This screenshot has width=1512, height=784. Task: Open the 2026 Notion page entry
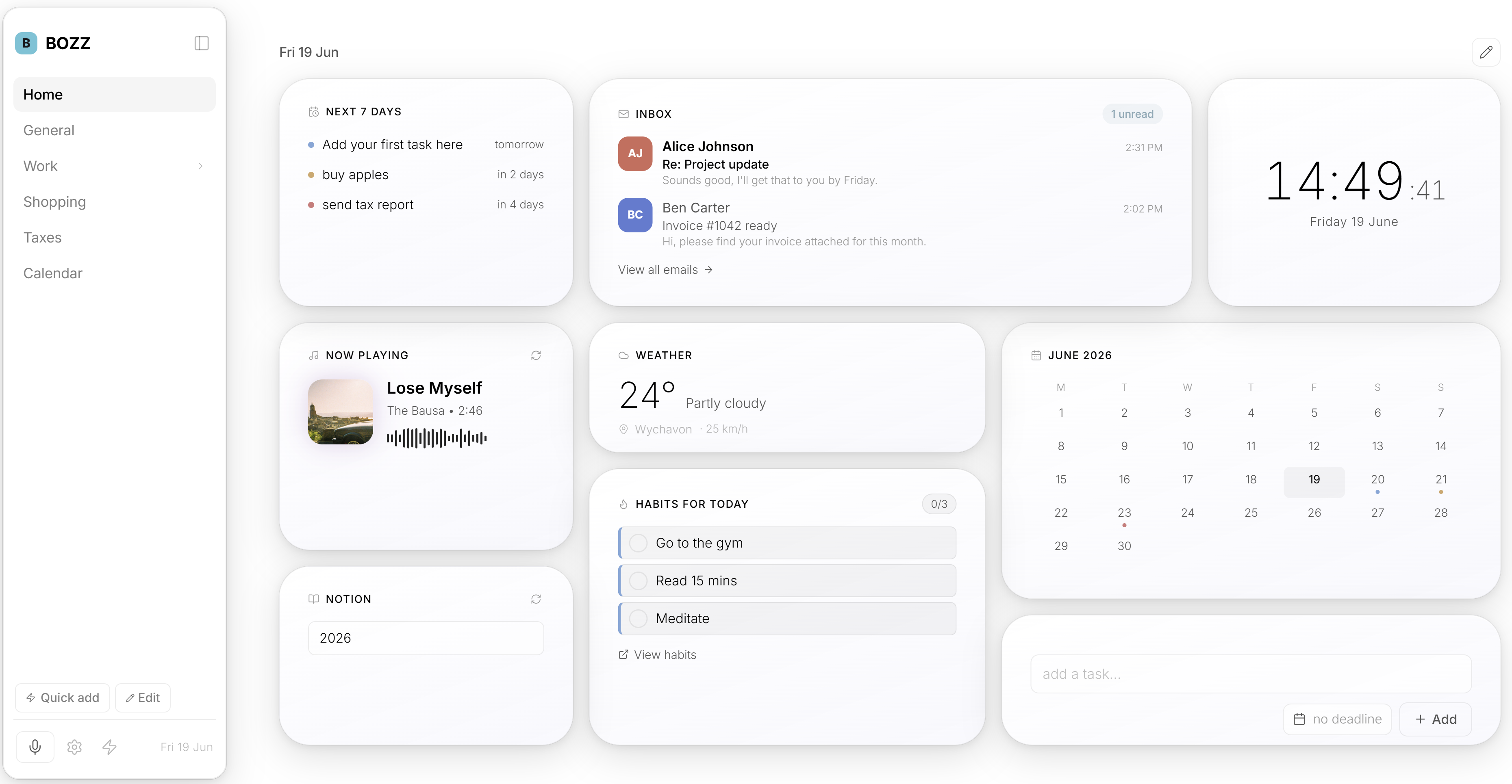[426, 638]
